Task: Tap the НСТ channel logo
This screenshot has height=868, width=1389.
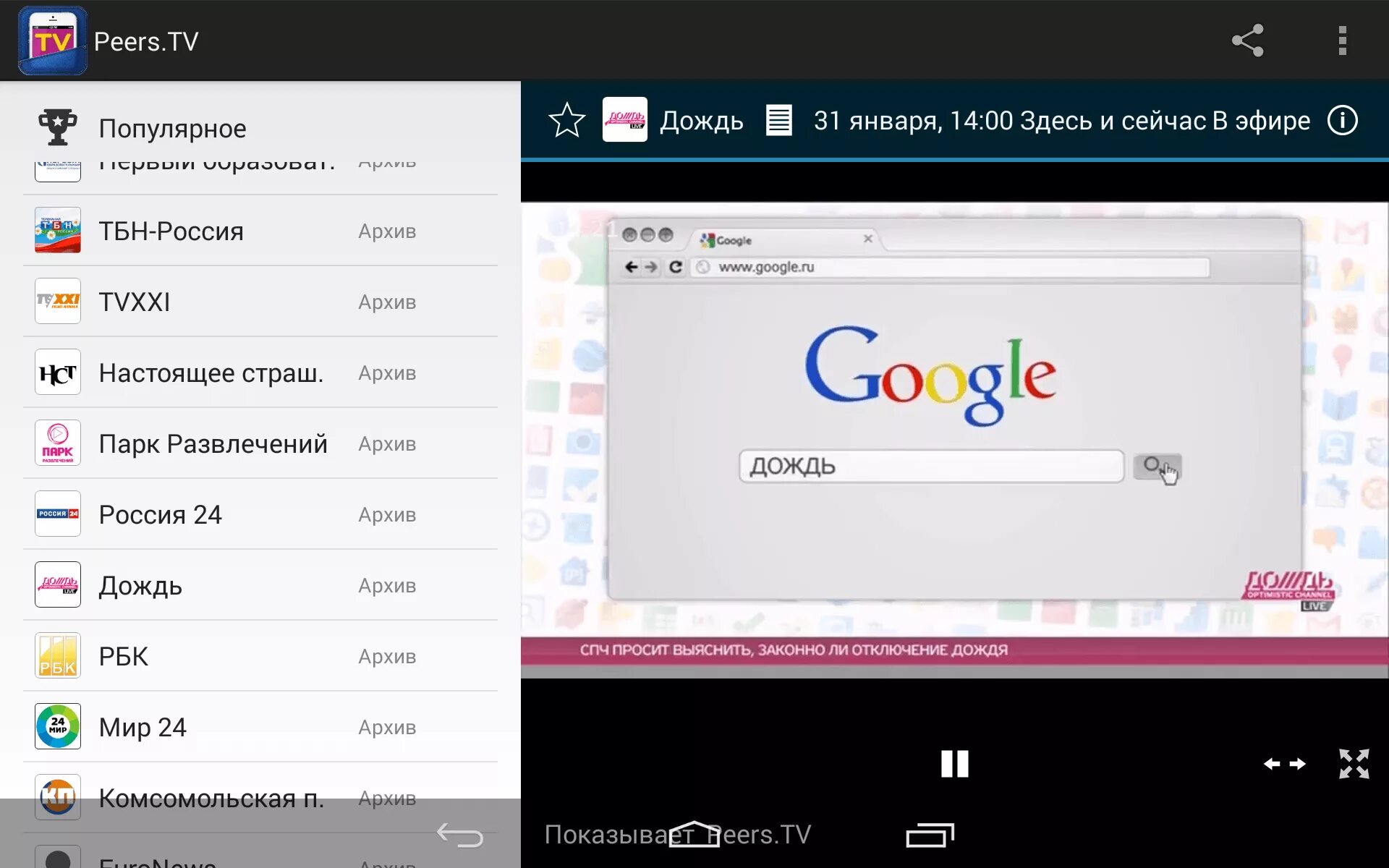Action: point(58,373)
